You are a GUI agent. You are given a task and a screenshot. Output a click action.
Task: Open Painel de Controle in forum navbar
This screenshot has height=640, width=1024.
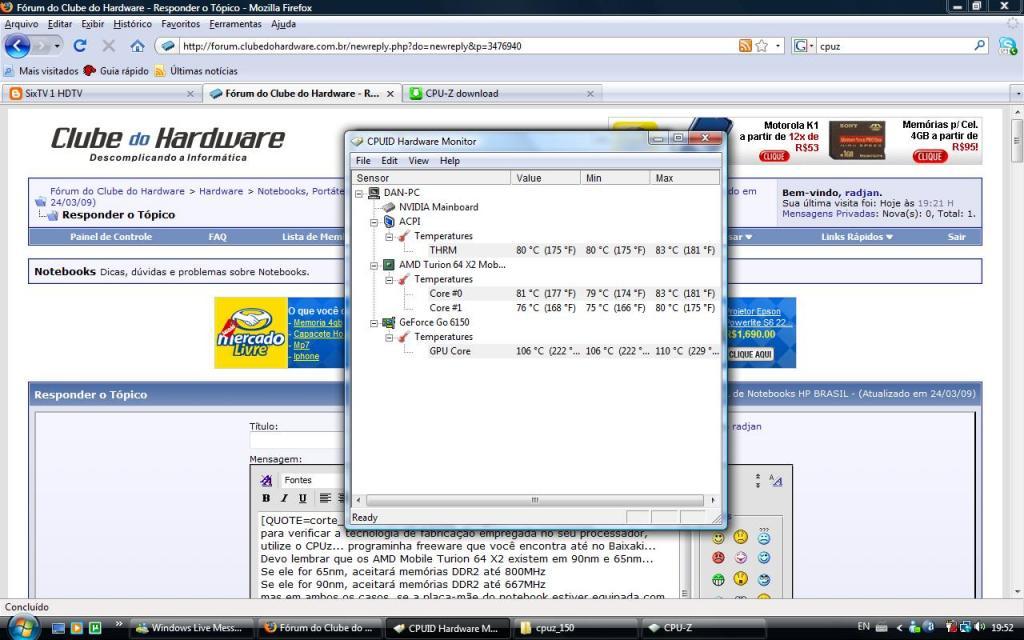tap(111, 237)
